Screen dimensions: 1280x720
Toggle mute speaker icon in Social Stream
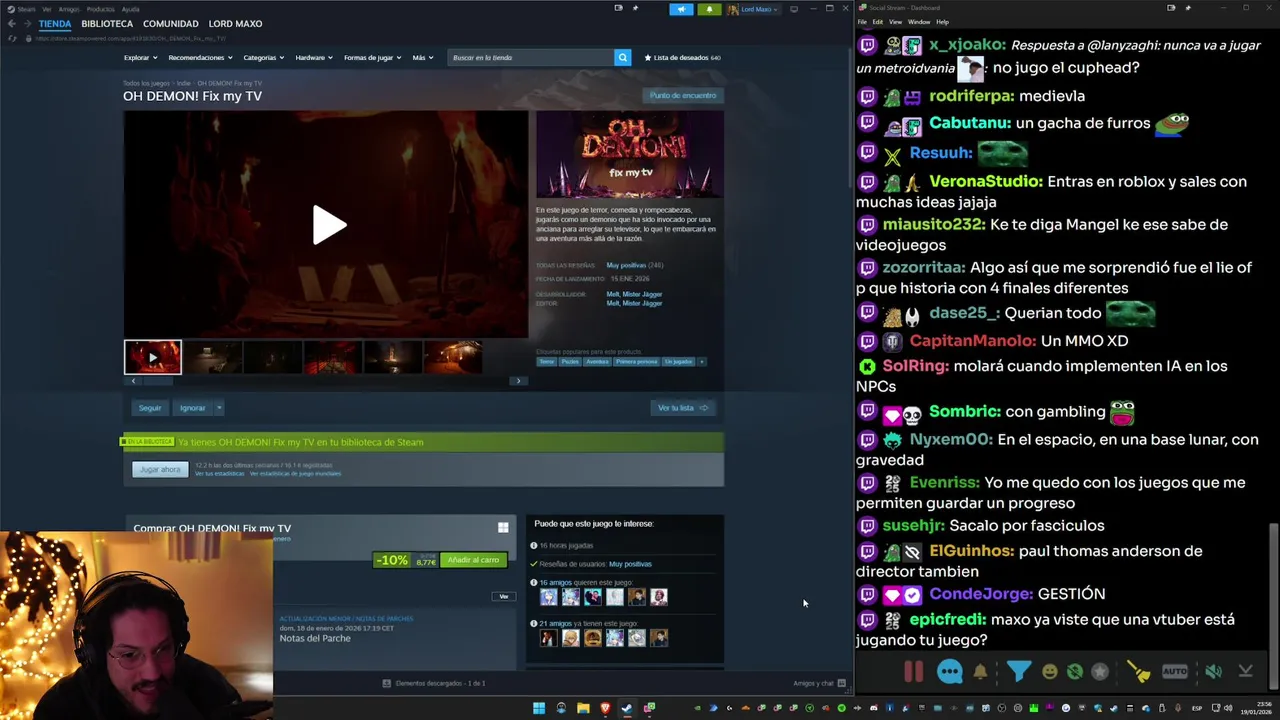point(1213,671)
